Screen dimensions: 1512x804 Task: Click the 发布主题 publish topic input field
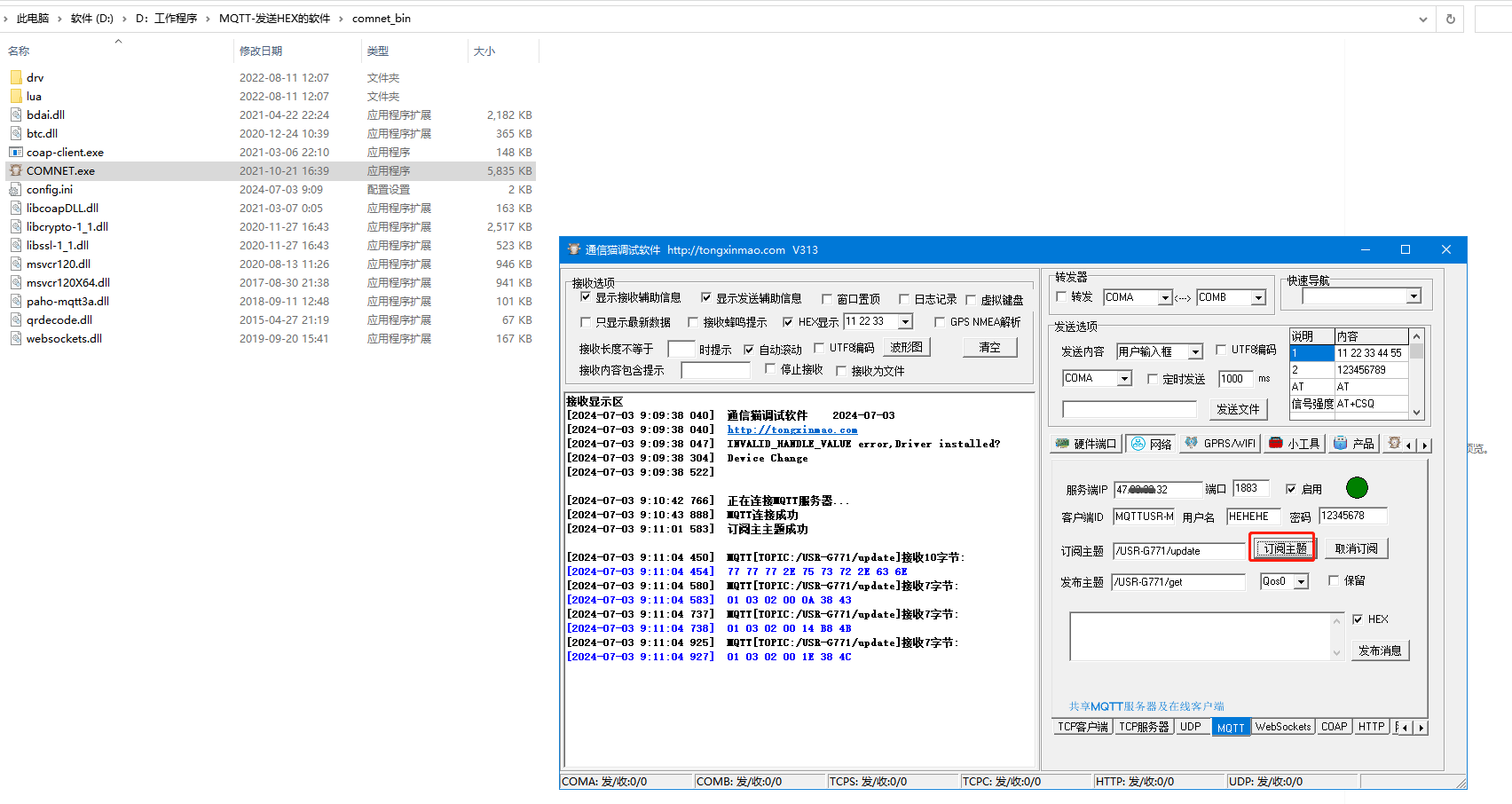(x=1178, y=582)
